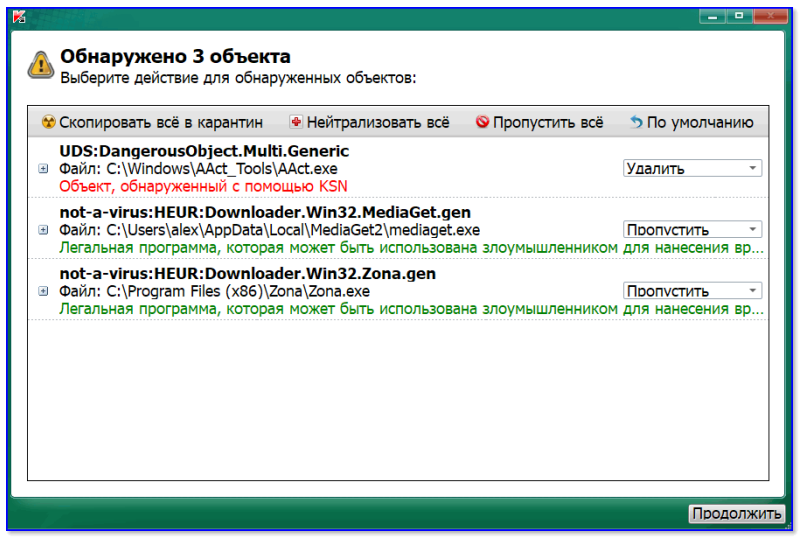
Task: Reset actions with По умолчанию
Action: point(700,123)
